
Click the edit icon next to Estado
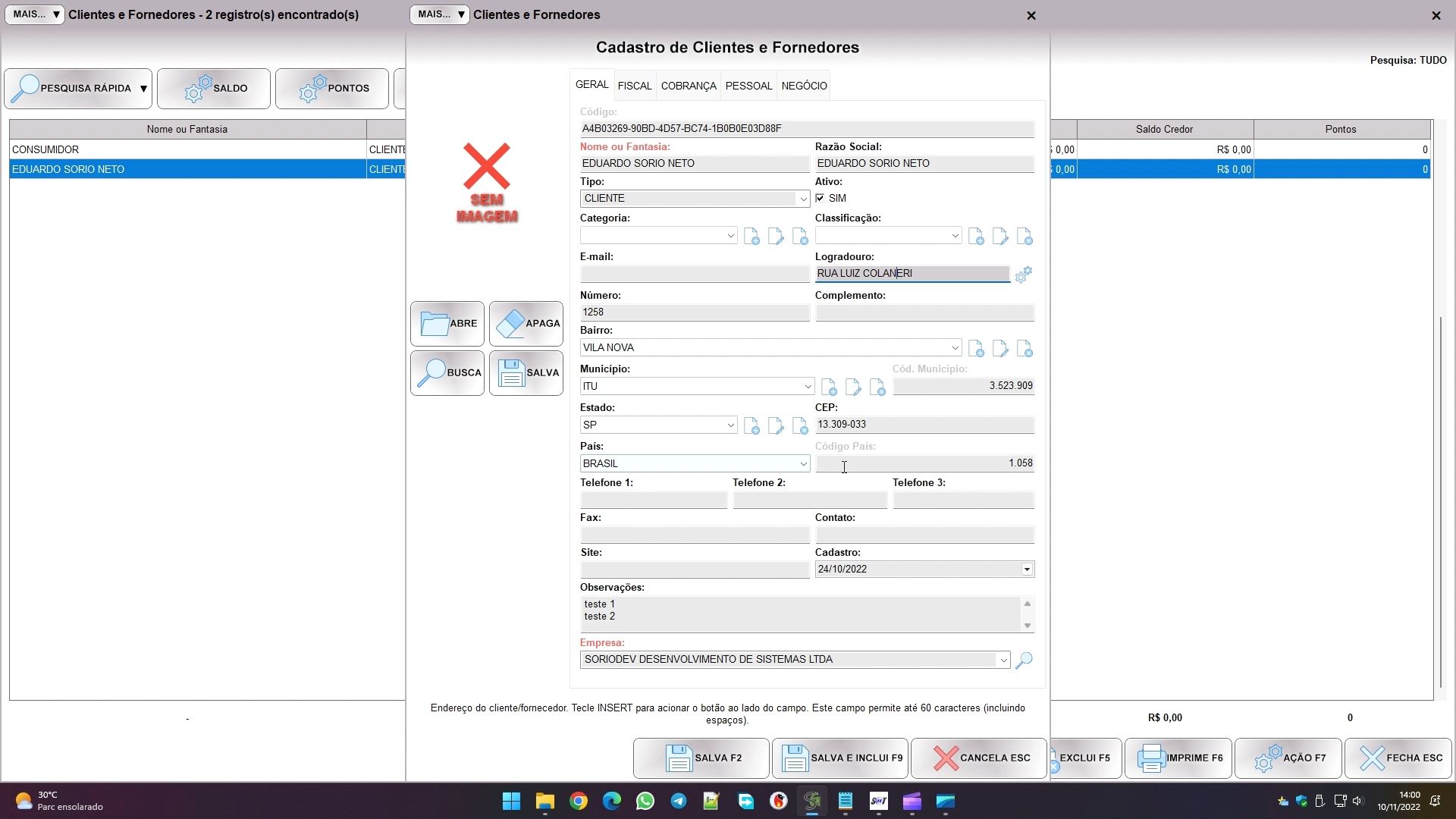[776, 426]
